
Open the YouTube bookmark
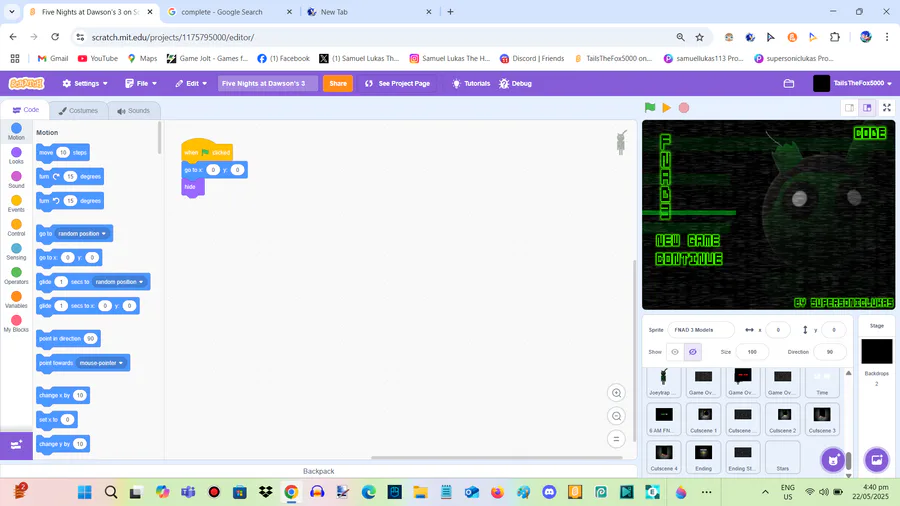pos(98,59)
